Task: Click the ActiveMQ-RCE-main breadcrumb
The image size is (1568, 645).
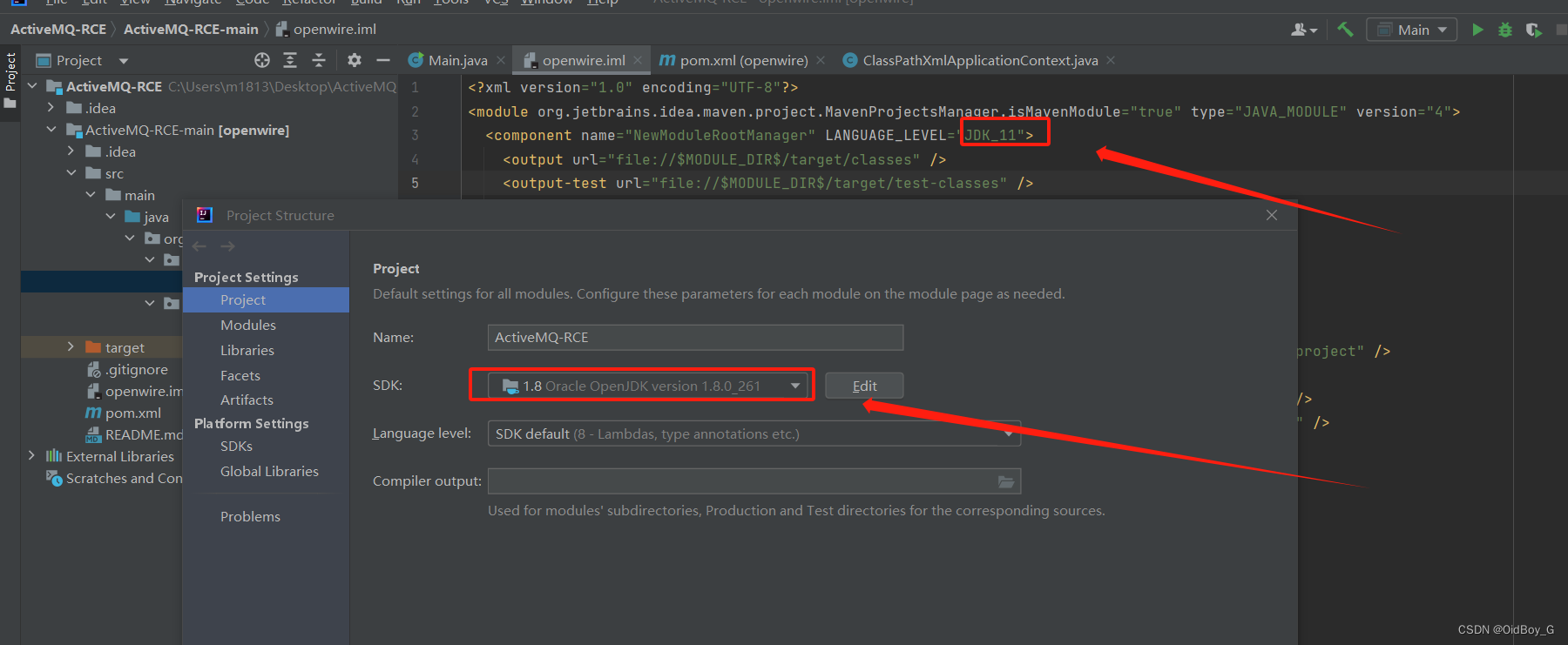Action: pos(191,29)
